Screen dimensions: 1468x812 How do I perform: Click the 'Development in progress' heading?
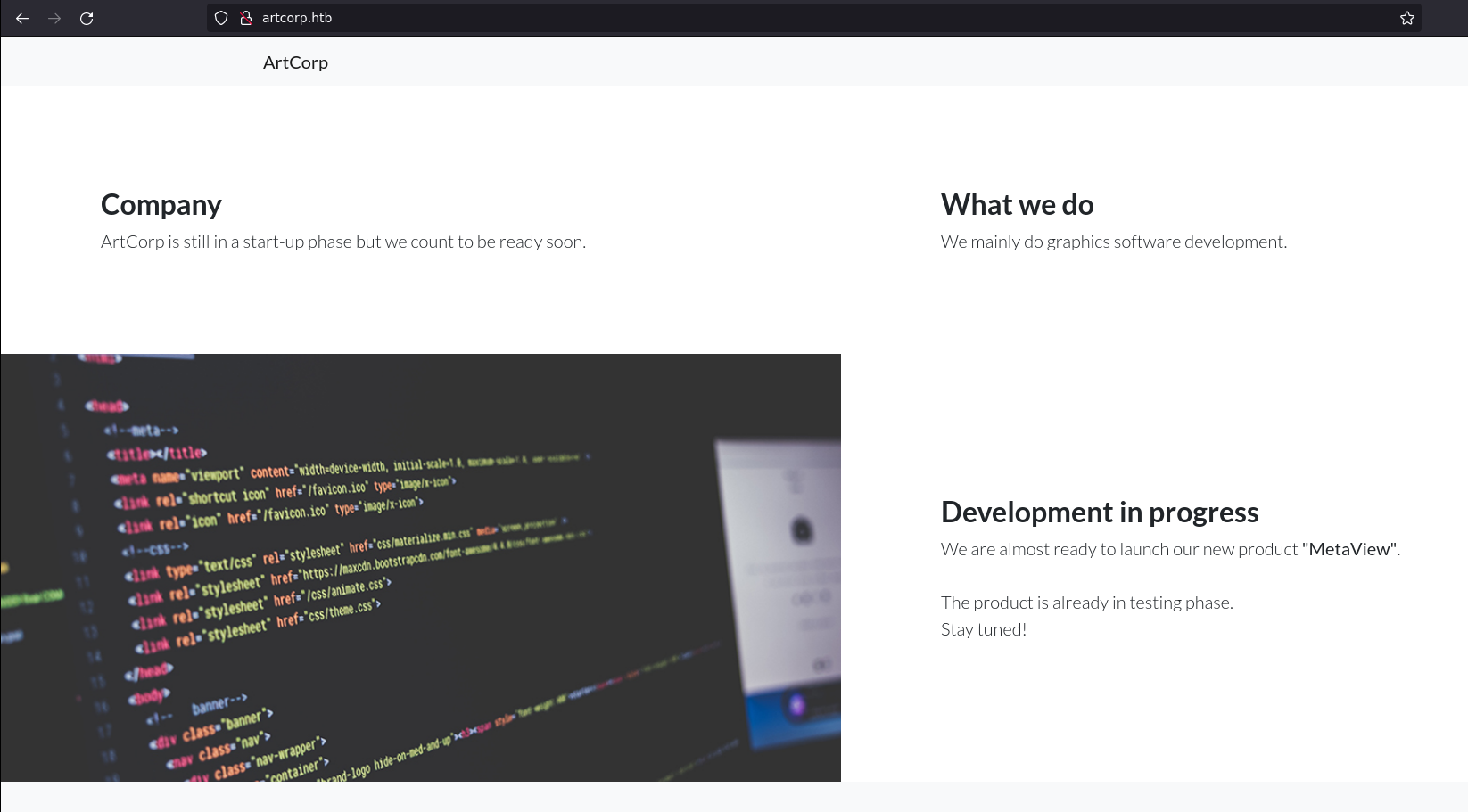tap(1099, 512)
